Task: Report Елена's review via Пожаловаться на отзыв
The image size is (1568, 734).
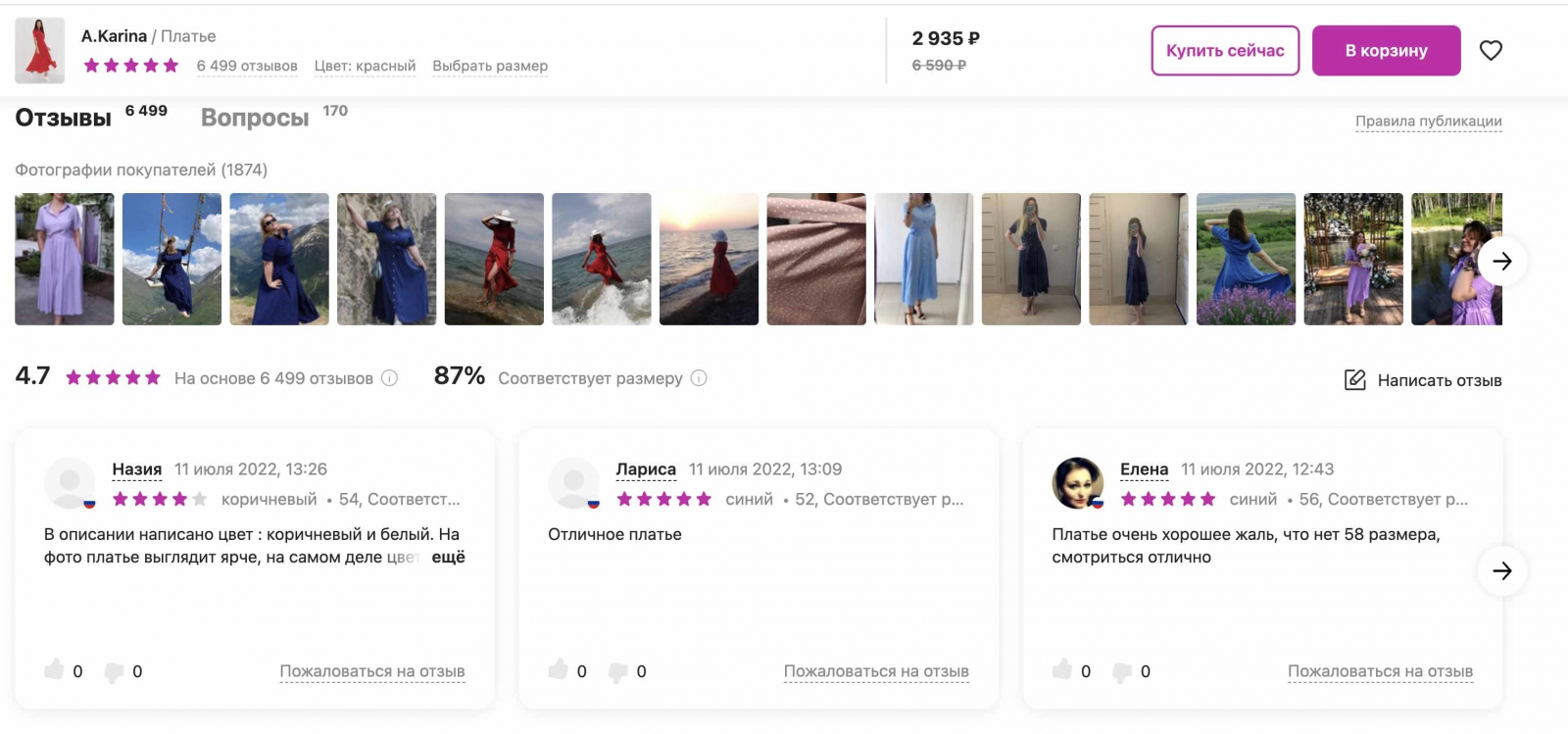Action: [1380, 671]
